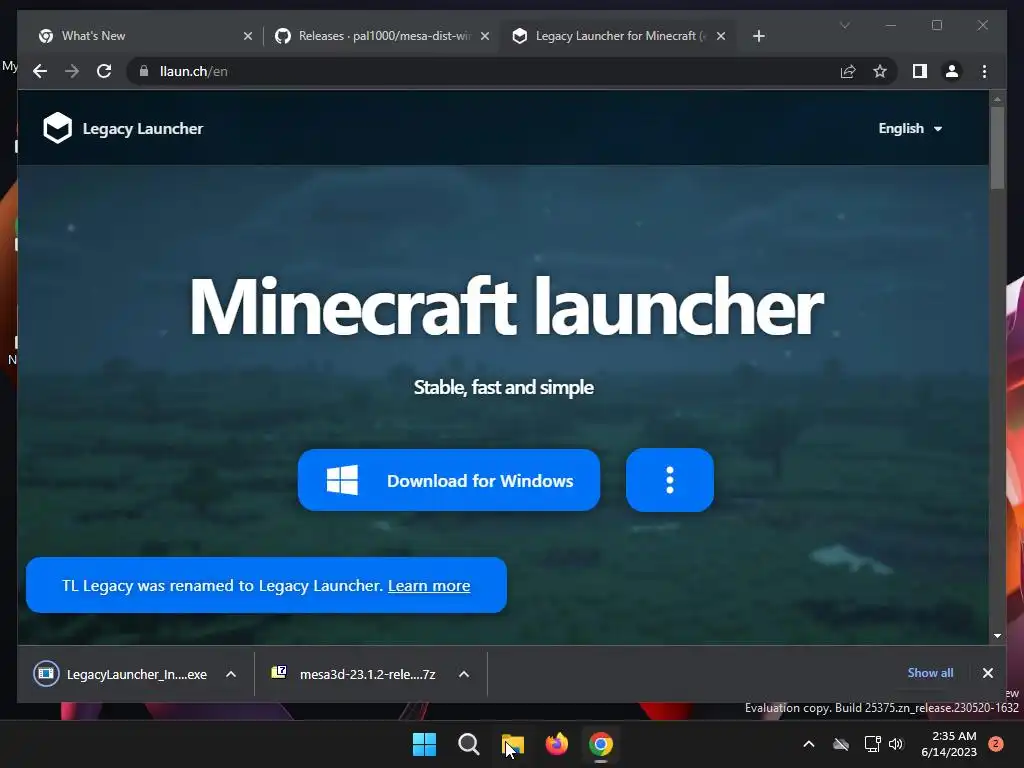This screenshot has width=1024, height=768.
Task: Select the Legacy Launcher for Minecraft tab
Action: coord(617,36)
